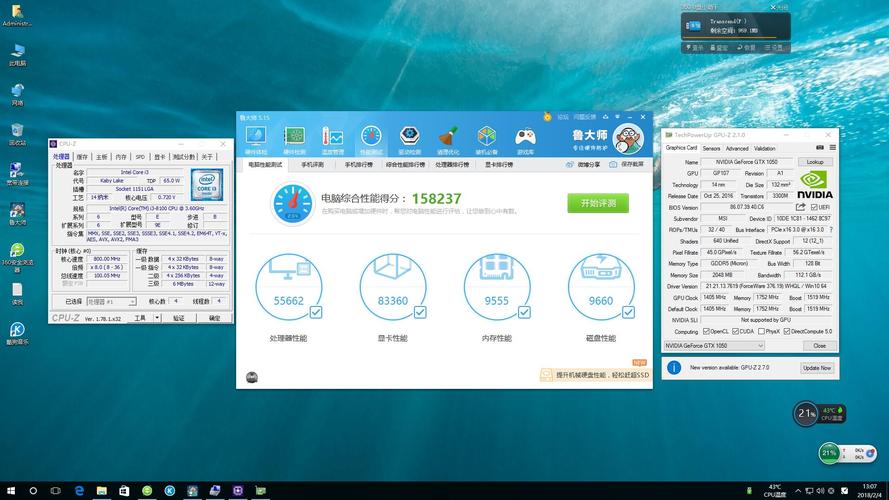Screen dimensions: 889x500
Task: Open Microsoft Edge from the taskbar
Action: point(79,490)
